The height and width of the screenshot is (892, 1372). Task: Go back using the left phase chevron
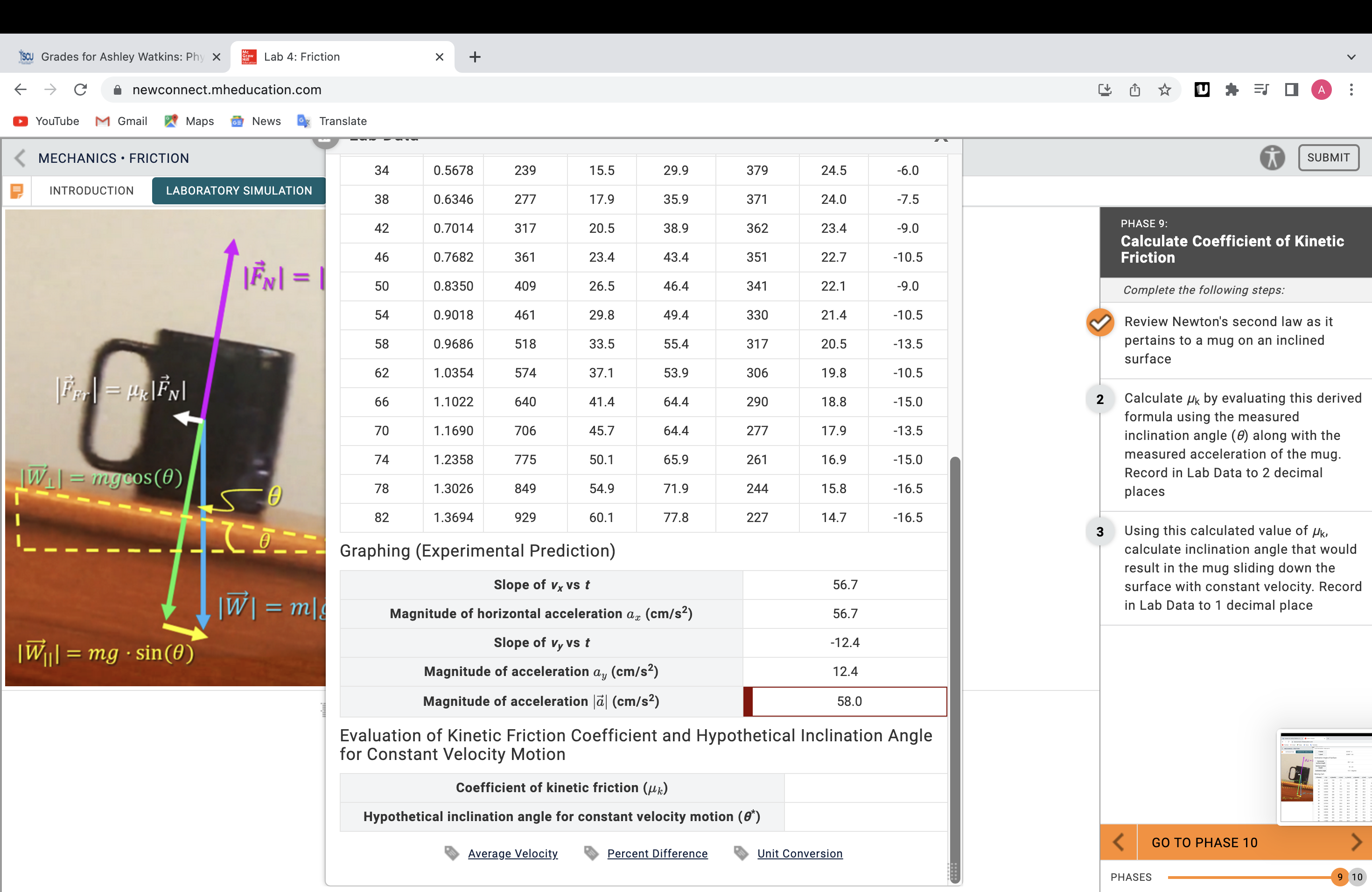click(1118, 842)
